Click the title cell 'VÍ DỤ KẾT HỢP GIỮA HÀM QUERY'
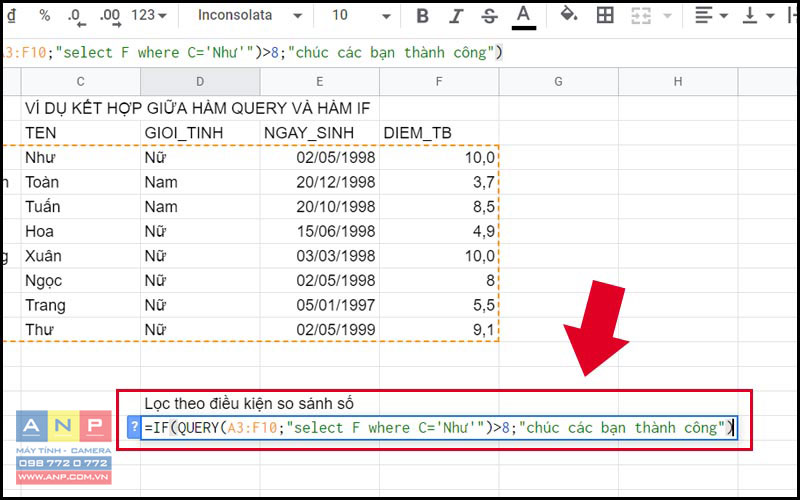The width and height of the screenshot is (800, 500). tap(197, 108)
